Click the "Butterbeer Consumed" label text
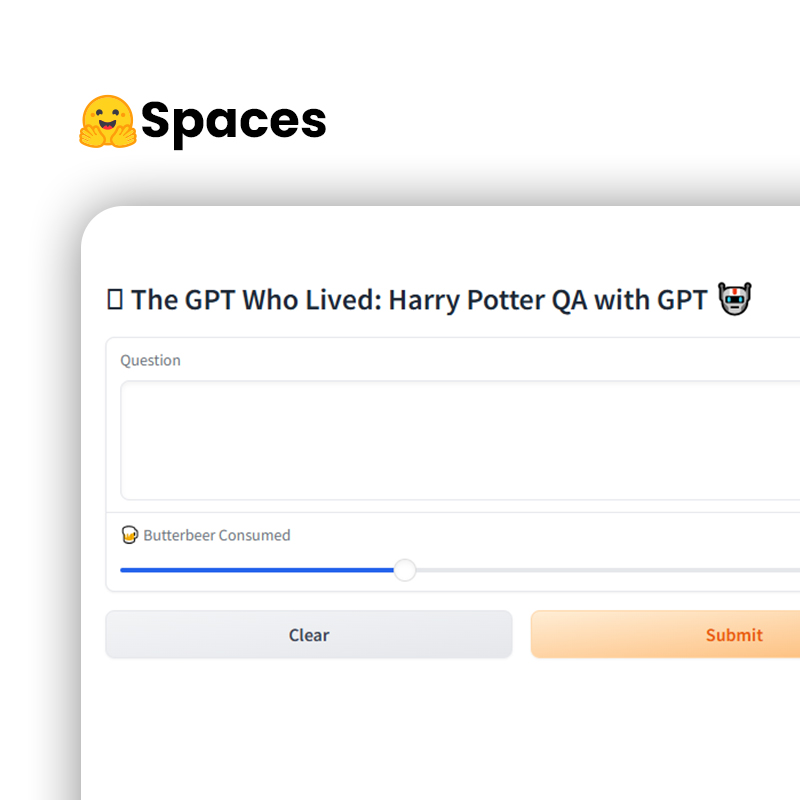 [217, 535]
